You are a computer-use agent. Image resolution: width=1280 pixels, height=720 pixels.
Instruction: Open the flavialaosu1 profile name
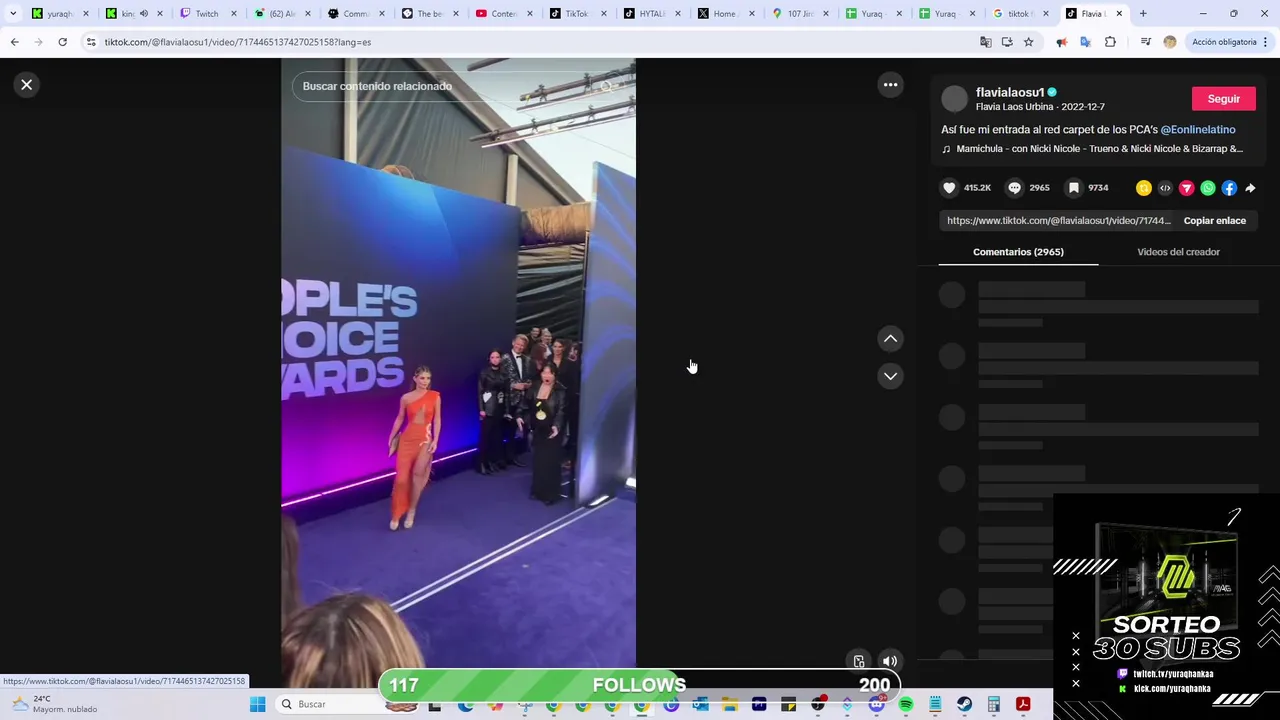pyautogui.click(x=1010, y=92)
